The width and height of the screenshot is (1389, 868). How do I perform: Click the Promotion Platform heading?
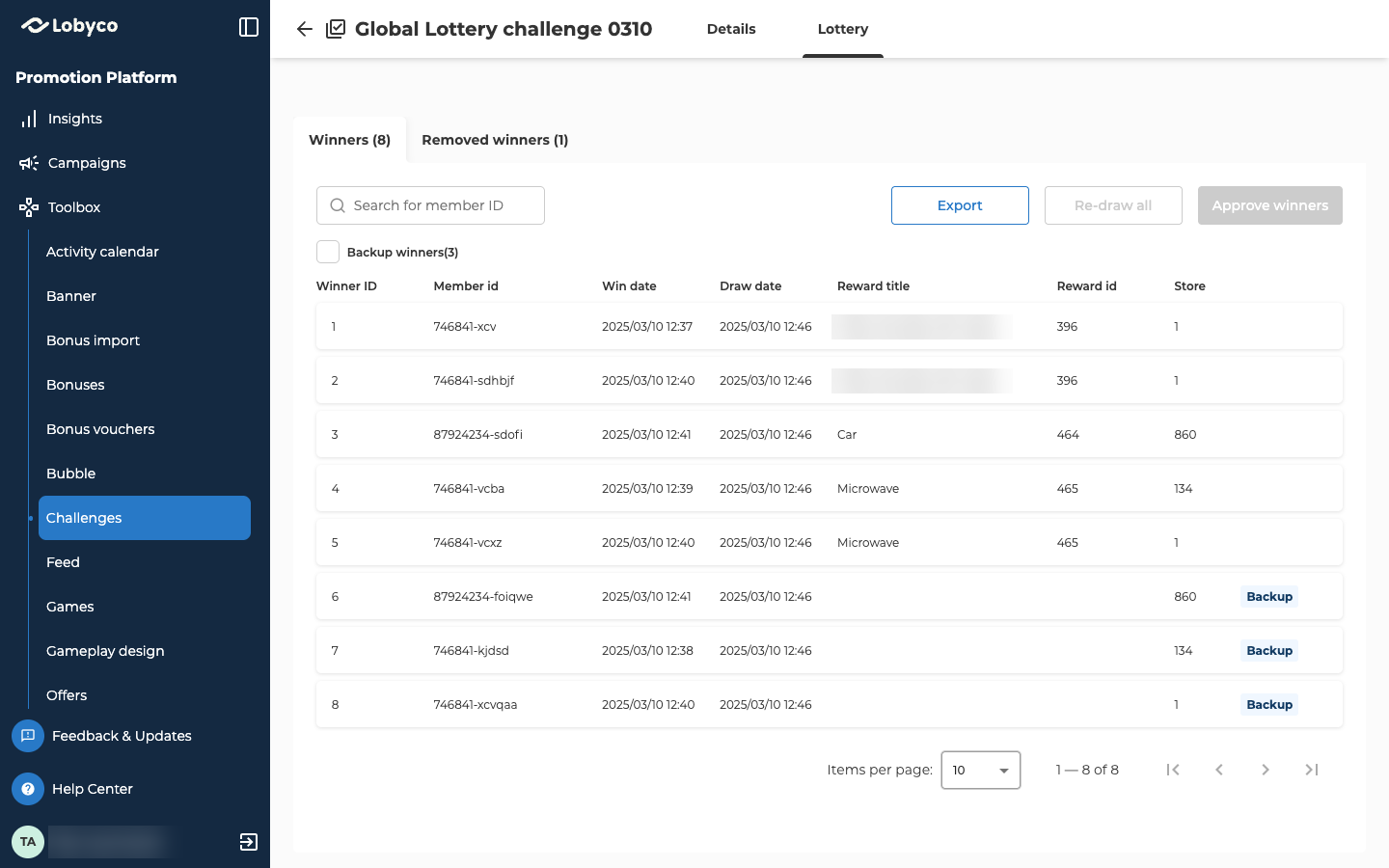[96, 77]
